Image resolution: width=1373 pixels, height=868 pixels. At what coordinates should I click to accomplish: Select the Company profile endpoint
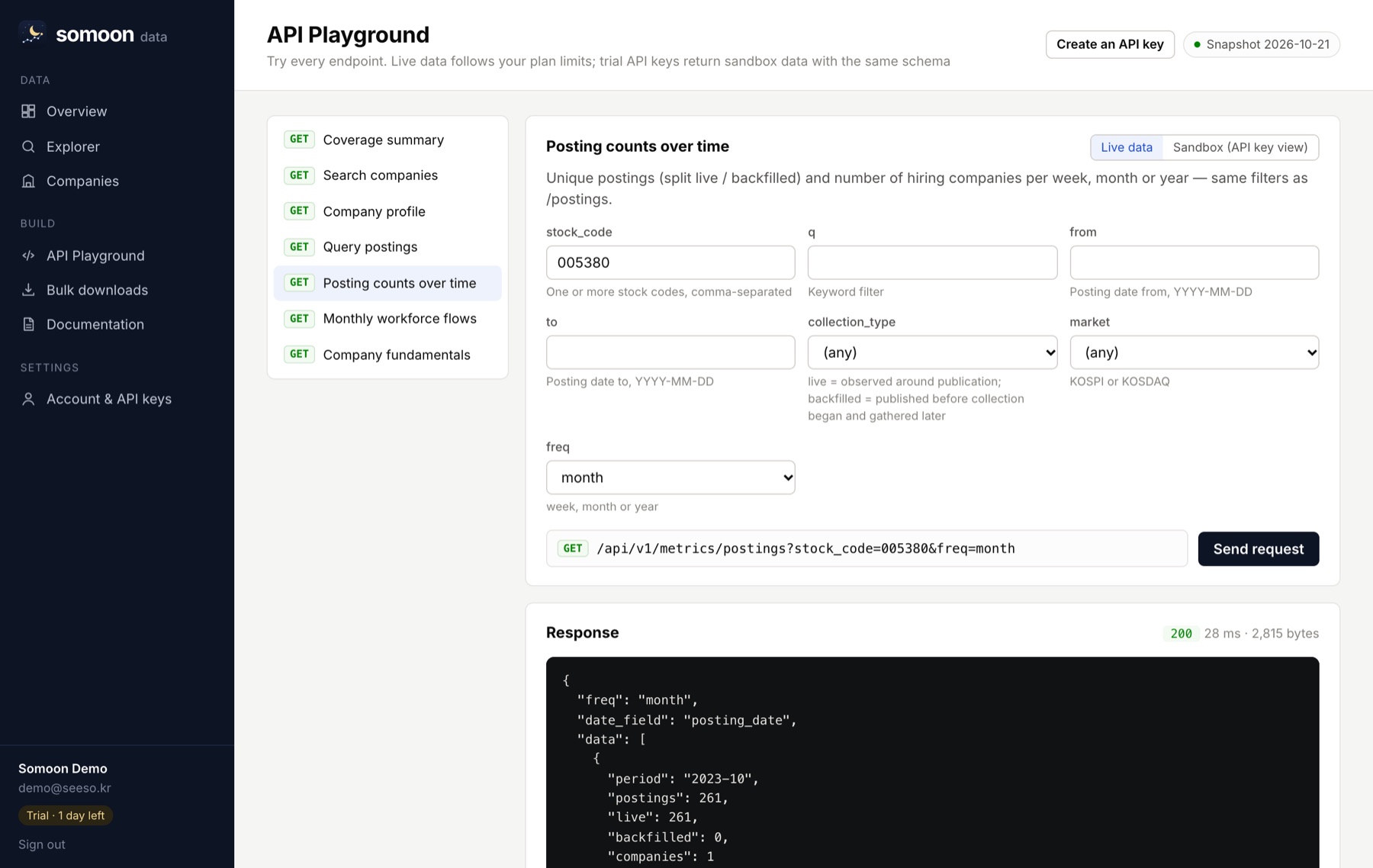[387, 211]
